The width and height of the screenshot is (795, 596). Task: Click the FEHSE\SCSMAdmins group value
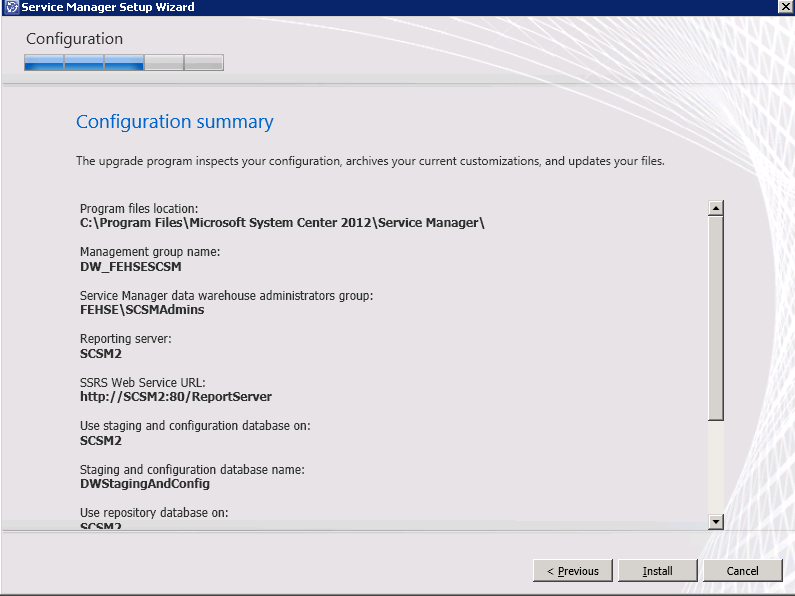pyautogui.click(x=142, y=310)
